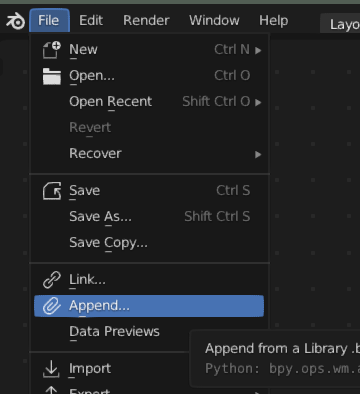Open the Render menu
Image resolution: width=360 pixels, height=394 pixels.
coord(146,20)
